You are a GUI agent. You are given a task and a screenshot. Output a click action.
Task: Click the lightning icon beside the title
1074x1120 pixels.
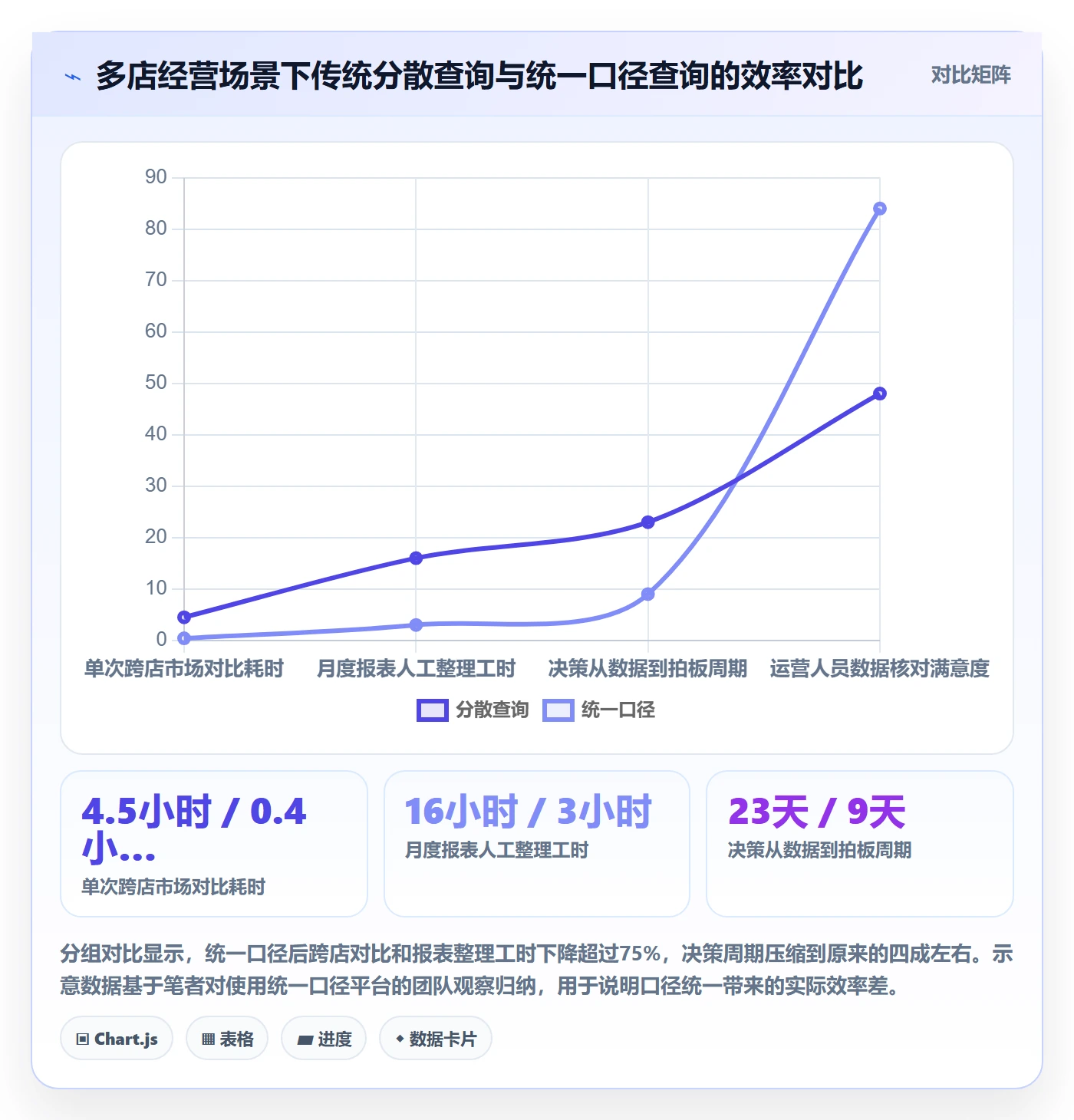click(x=73, y=77)
